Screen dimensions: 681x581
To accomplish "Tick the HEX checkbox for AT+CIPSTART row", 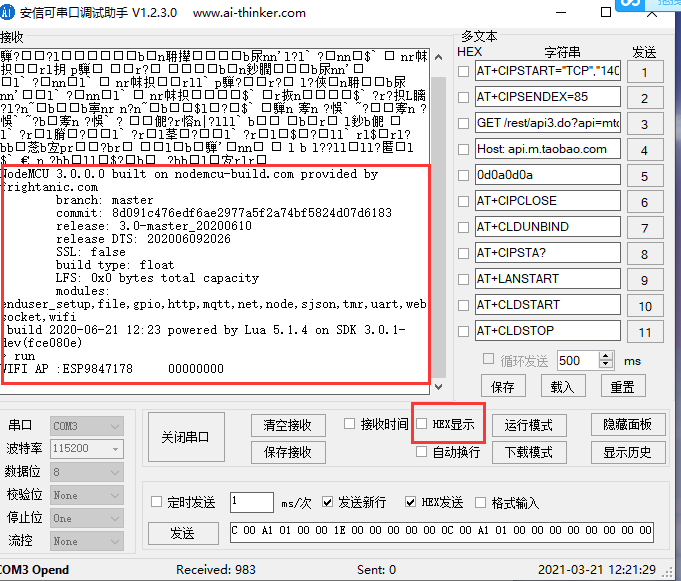I will [463, 71].
